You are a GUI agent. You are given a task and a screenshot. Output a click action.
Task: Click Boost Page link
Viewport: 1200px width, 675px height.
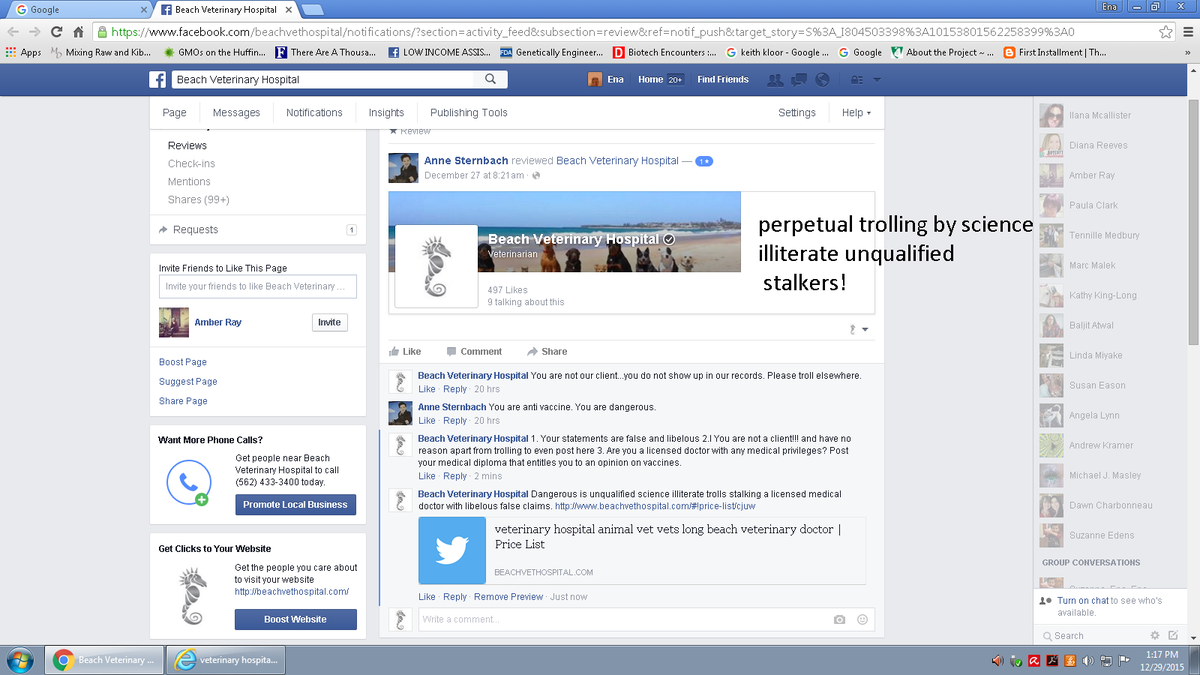coord(183,362)
